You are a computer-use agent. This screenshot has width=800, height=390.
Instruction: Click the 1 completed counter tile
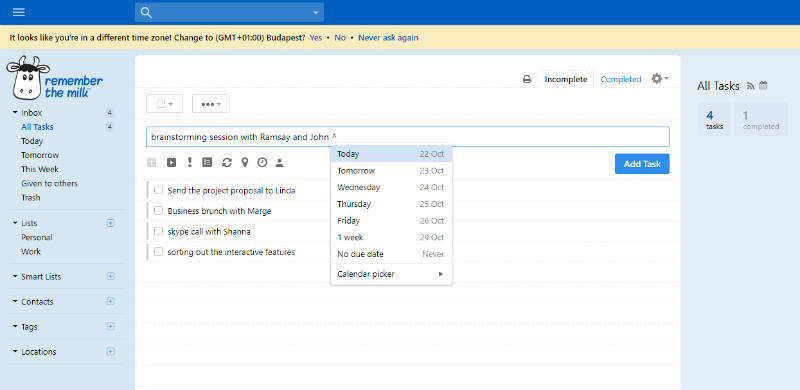tap(761, 119)
